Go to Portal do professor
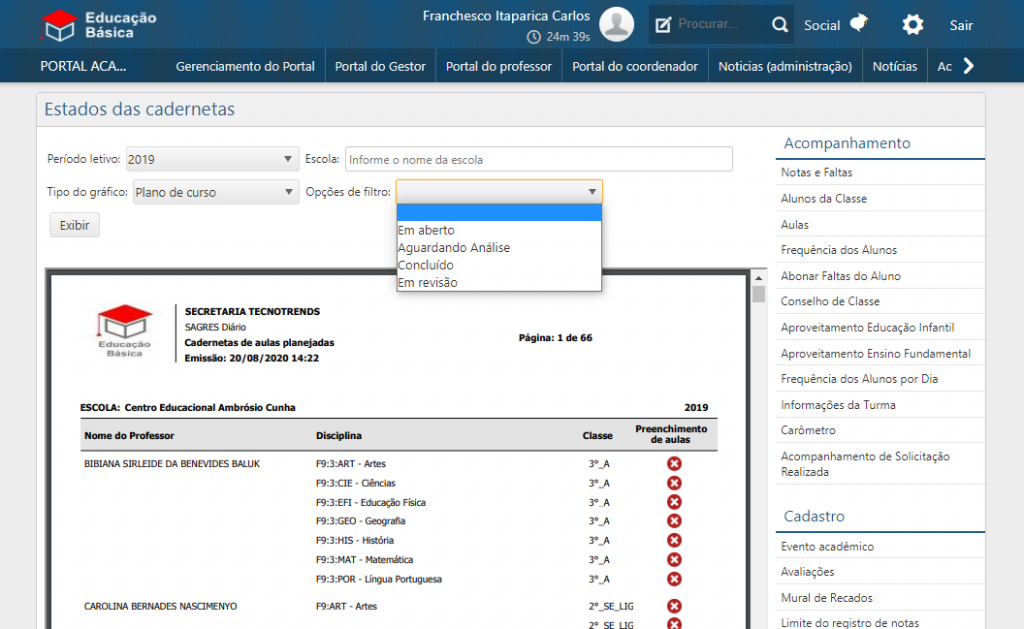This screenshot has height=629, width=1024. [499, 66]
